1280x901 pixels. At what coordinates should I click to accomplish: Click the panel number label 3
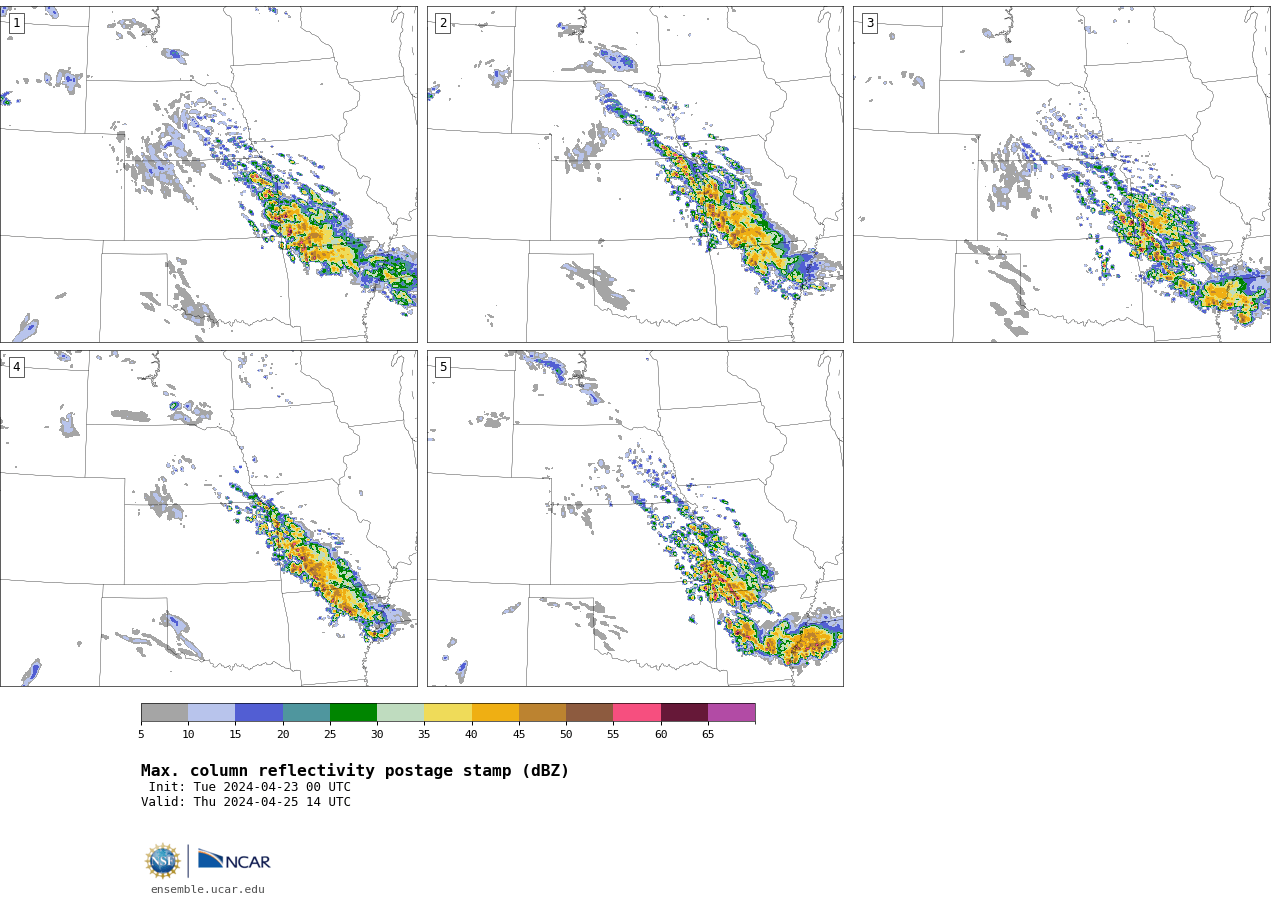click(x=869, y=23)
